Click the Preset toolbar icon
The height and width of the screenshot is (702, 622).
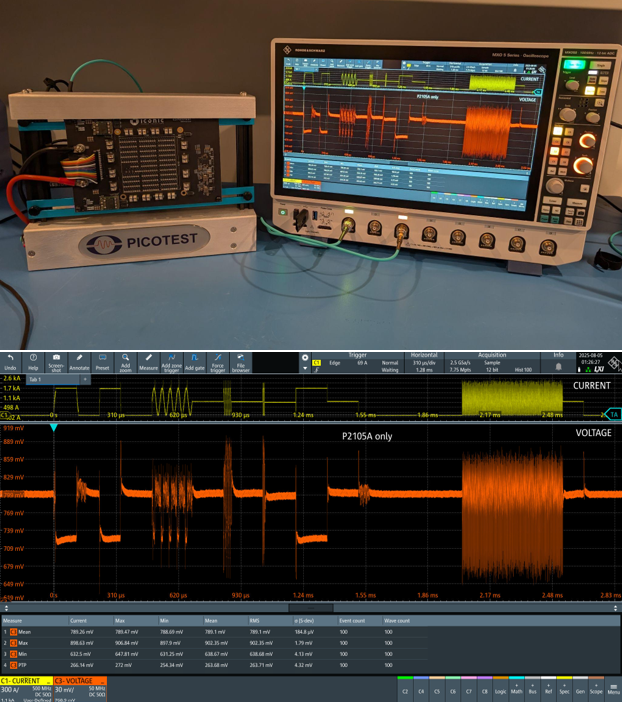coord(102,362)
